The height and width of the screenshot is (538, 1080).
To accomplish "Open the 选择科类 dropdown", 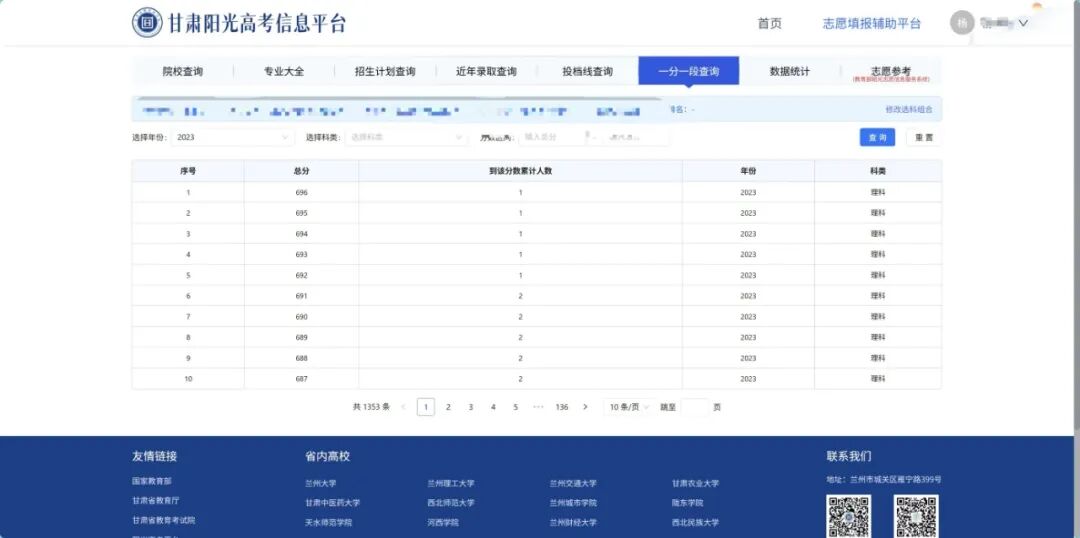I will 406,137.
